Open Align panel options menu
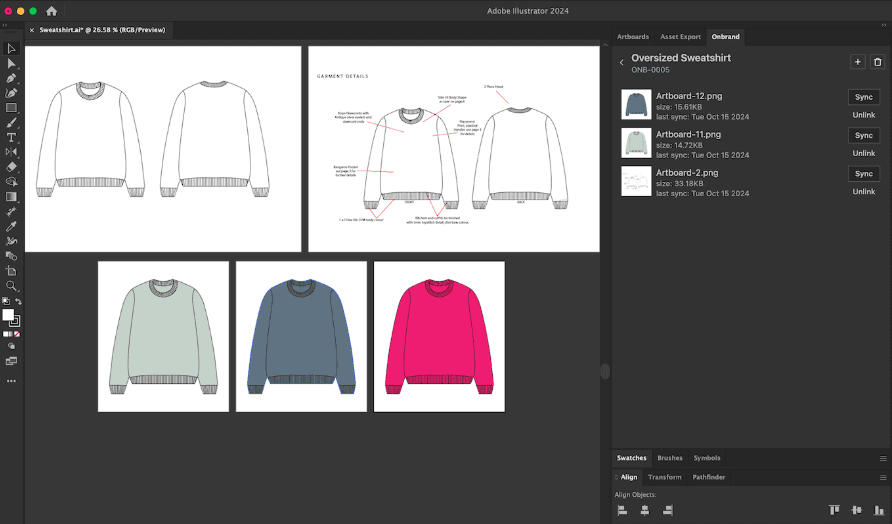 (x=883, y=478)
